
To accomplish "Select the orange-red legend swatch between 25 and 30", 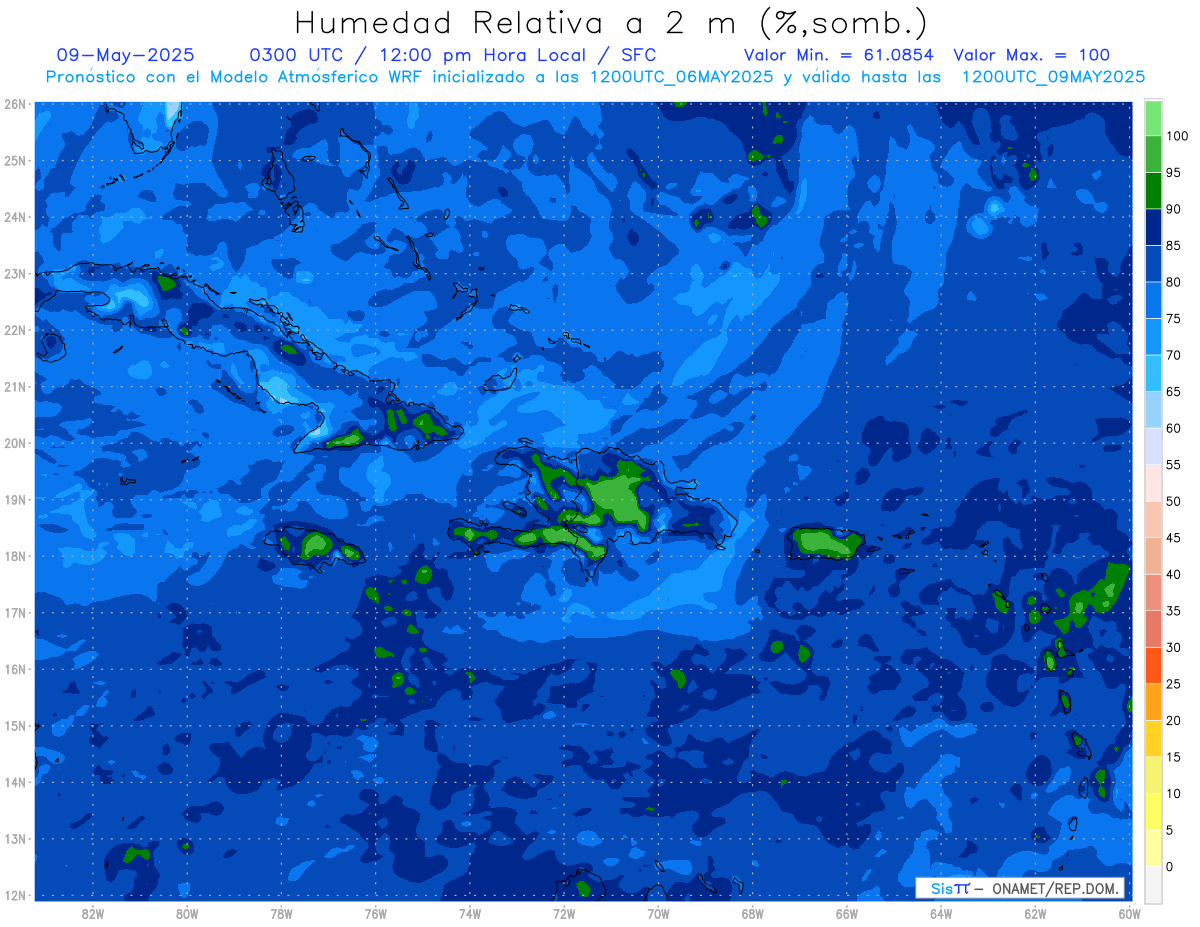I will pos(1153,665).
